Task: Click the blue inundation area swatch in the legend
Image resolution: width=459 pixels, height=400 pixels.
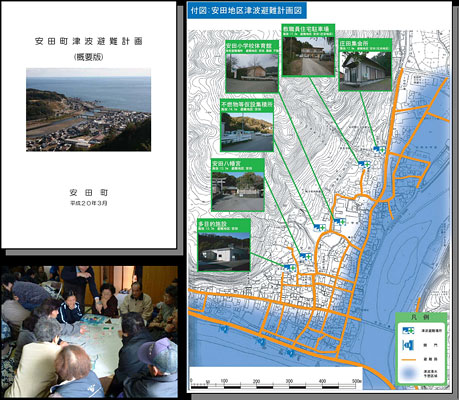Action: (409, 373)
